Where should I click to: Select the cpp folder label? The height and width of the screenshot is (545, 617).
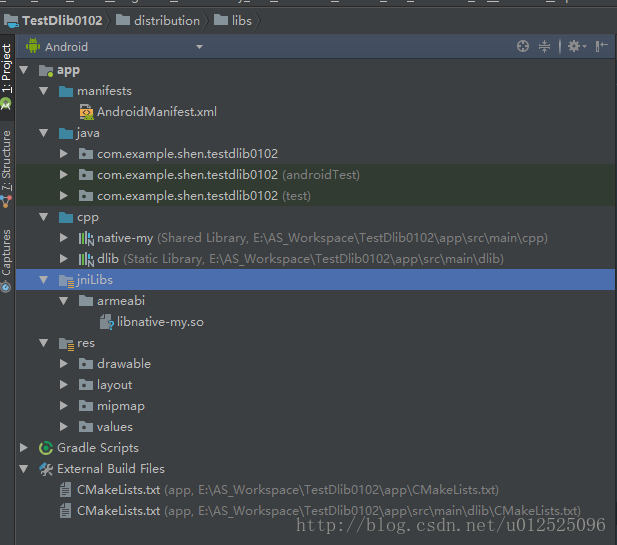pos(88,218)
